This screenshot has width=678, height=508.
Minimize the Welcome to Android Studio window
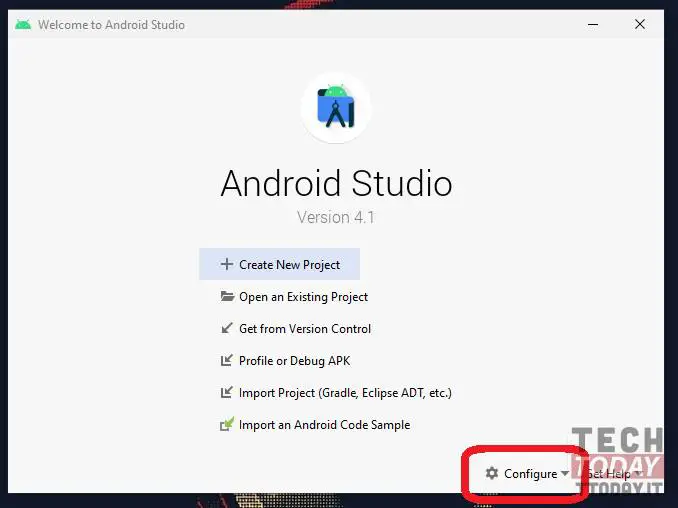click(x=593, y=25)
